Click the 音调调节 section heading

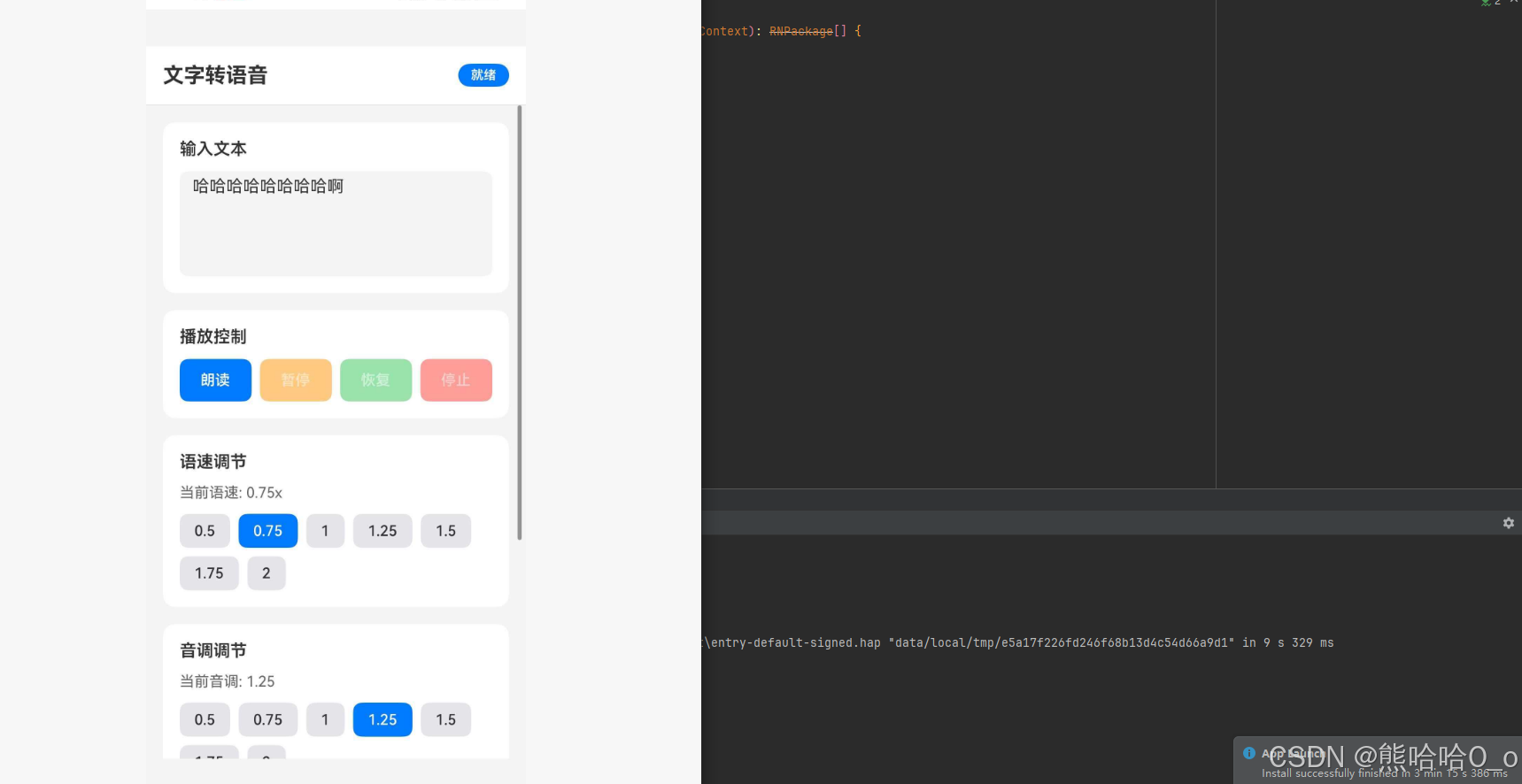pos(213,650)
